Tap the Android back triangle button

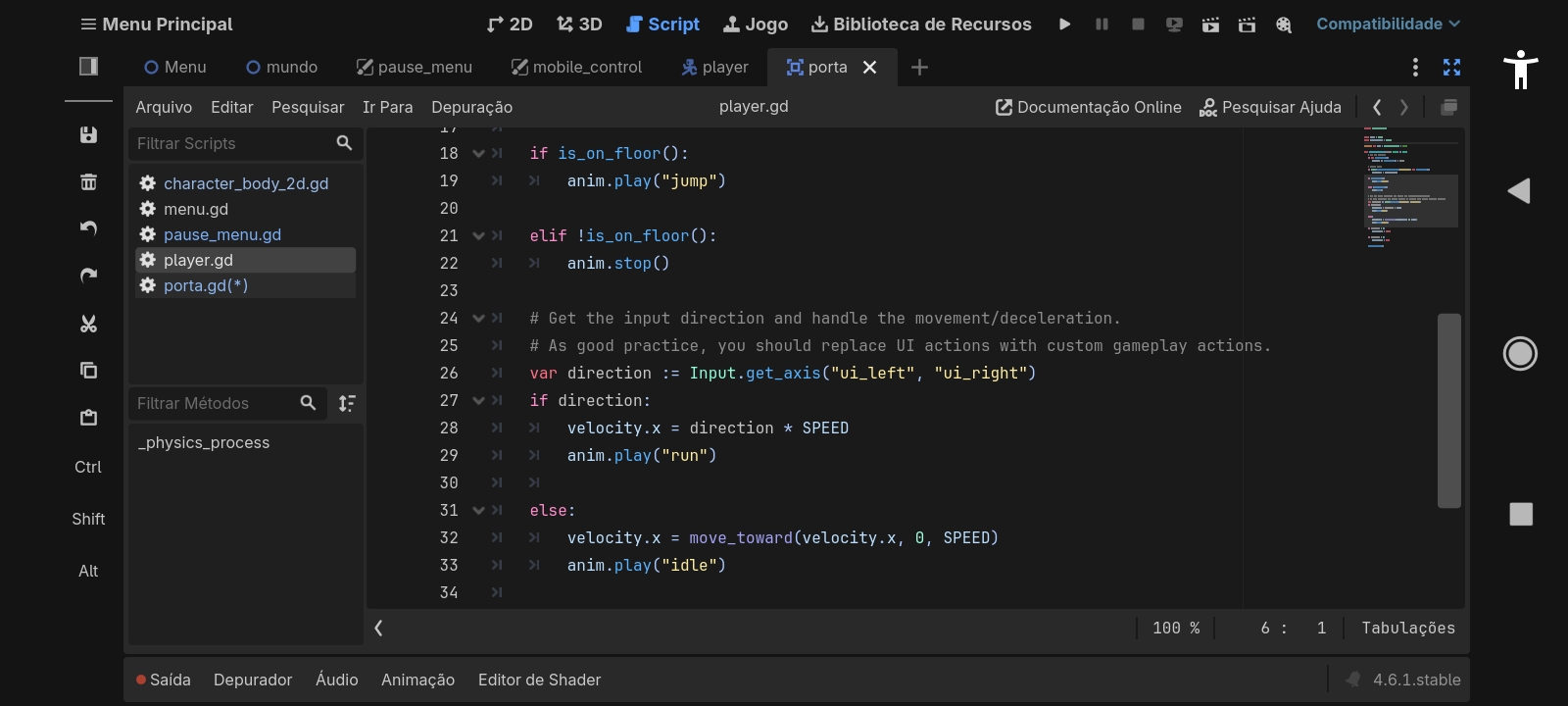coord(1519,191)
